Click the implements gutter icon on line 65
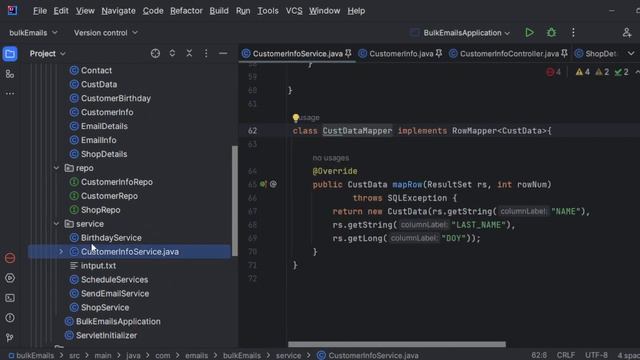The height and width of the screenshot is (360, 640). click(x=263, y=184)
